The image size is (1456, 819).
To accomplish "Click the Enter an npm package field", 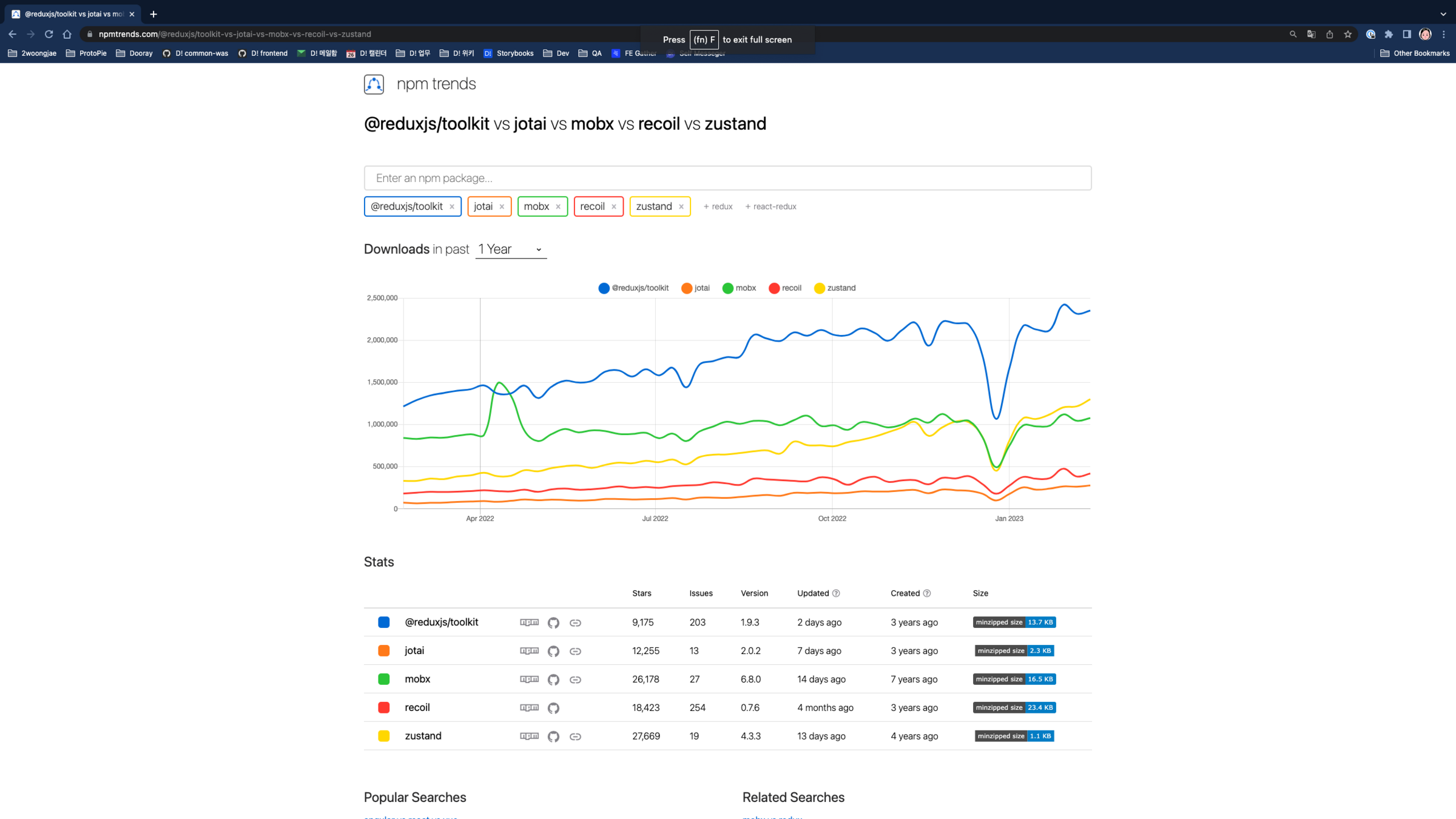I will click(727, 178).
